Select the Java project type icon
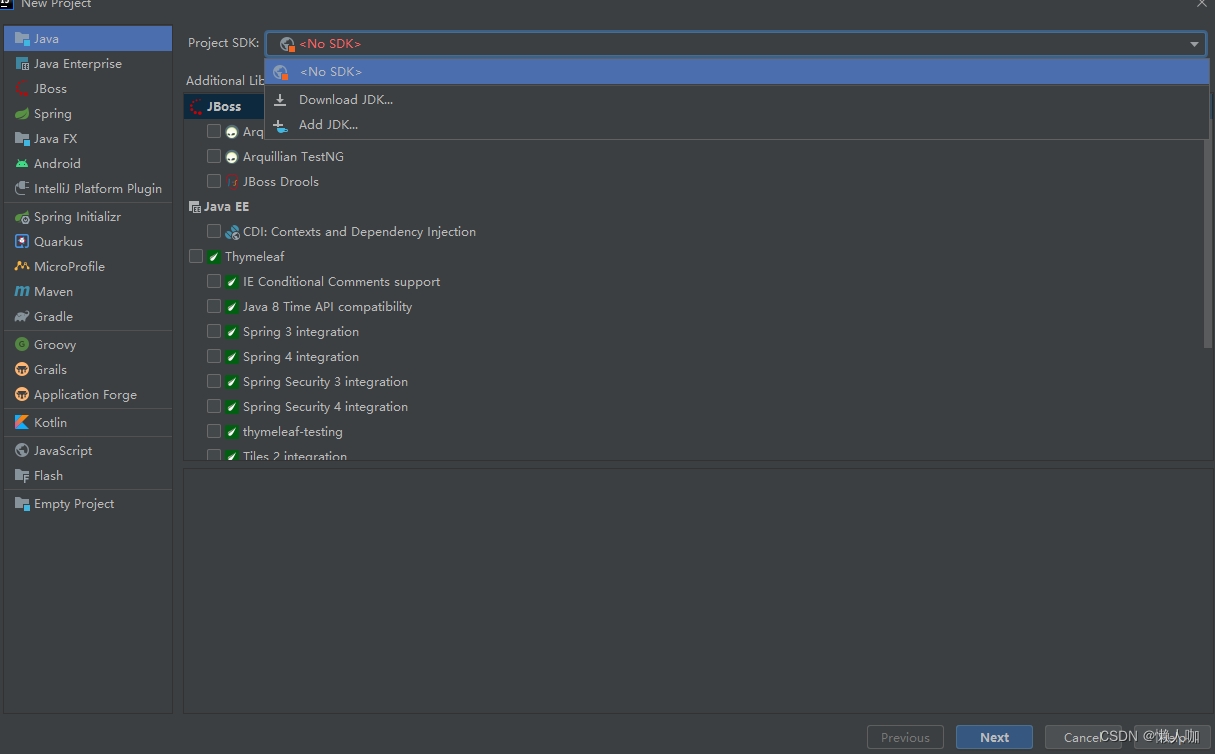 pyautogui.click(x=22, y=39)
